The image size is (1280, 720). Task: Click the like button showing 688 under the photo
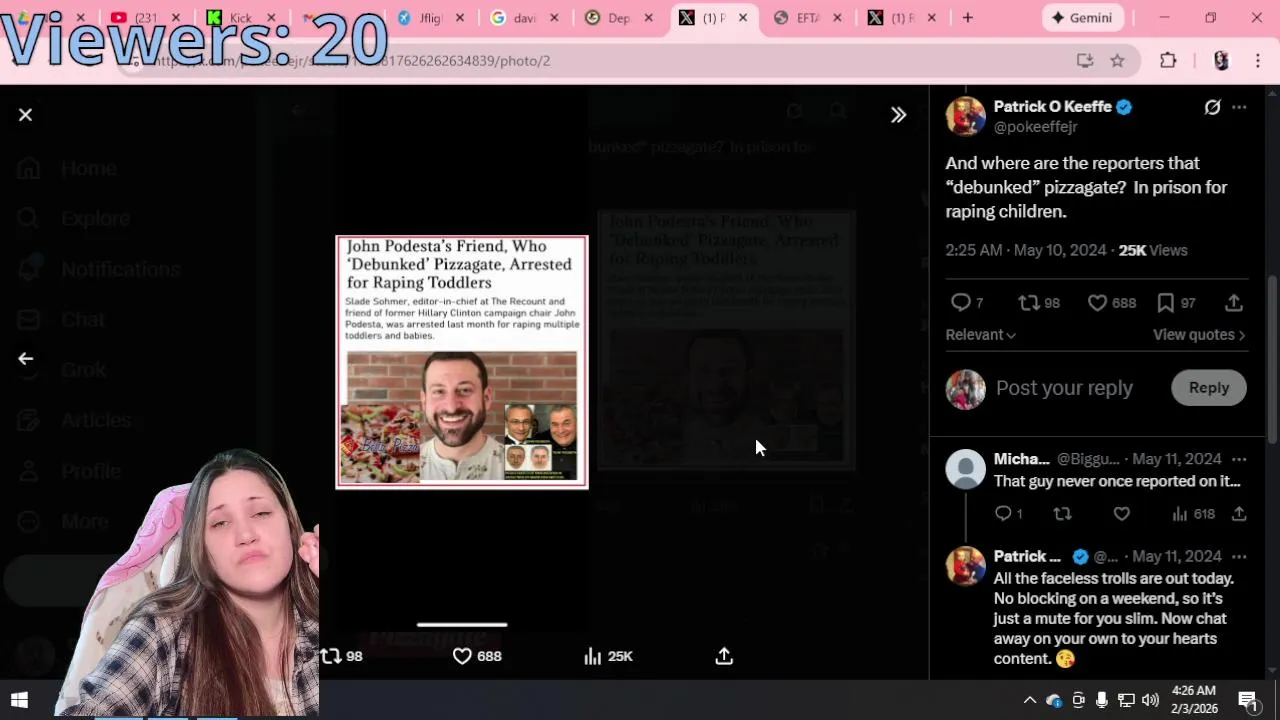(477, 656)
